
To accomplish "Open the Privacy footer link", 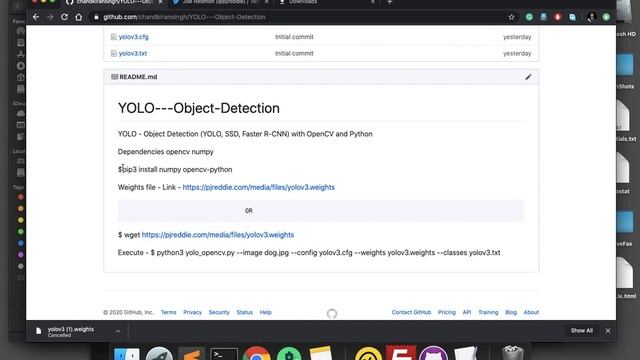I will point(192,312).
